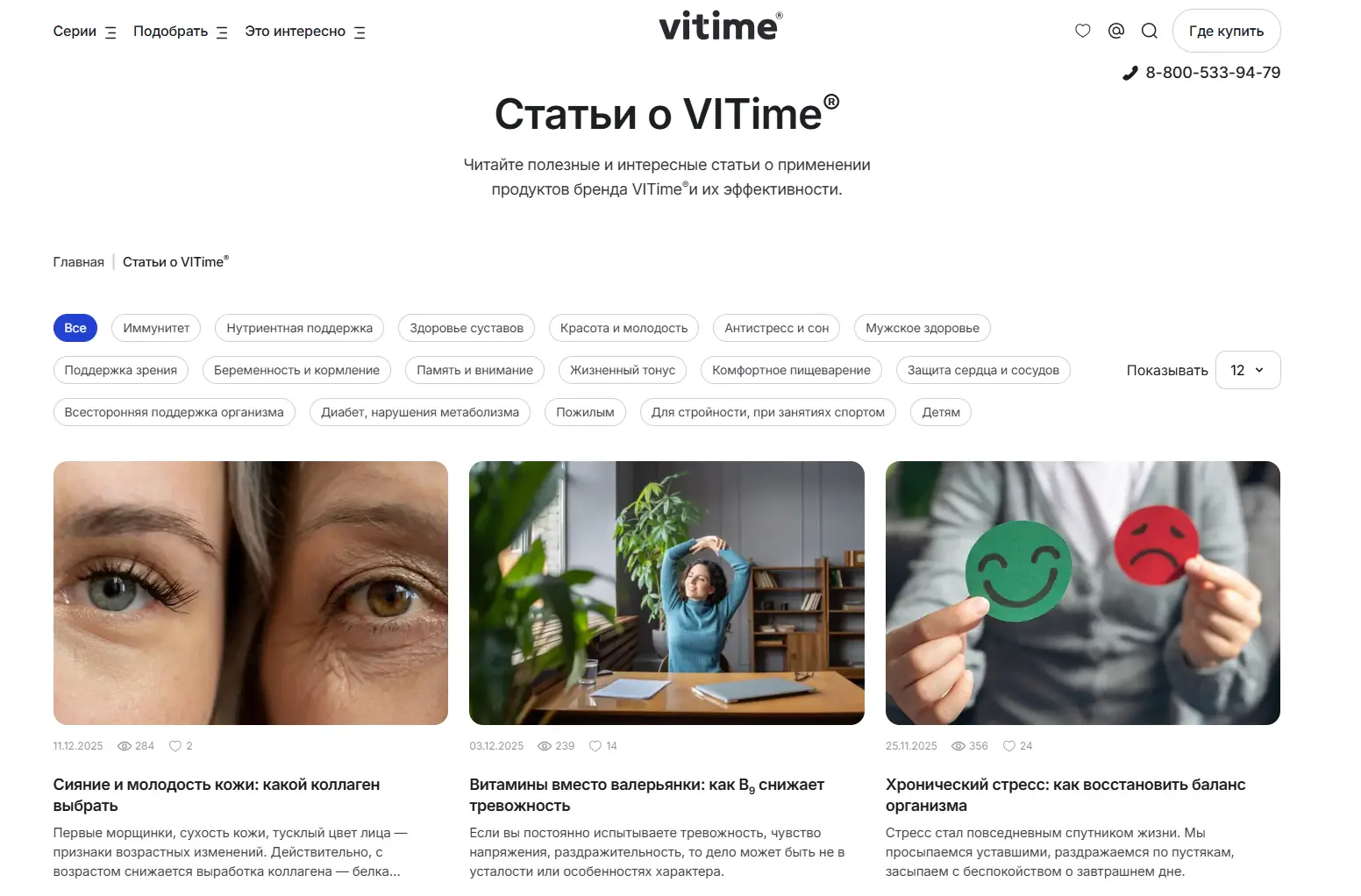Screen dimensions: 1361x896
Task: Open the "Показывать" 12 items dropdown
Action: pyautogui.click(x=1248, y=370)
